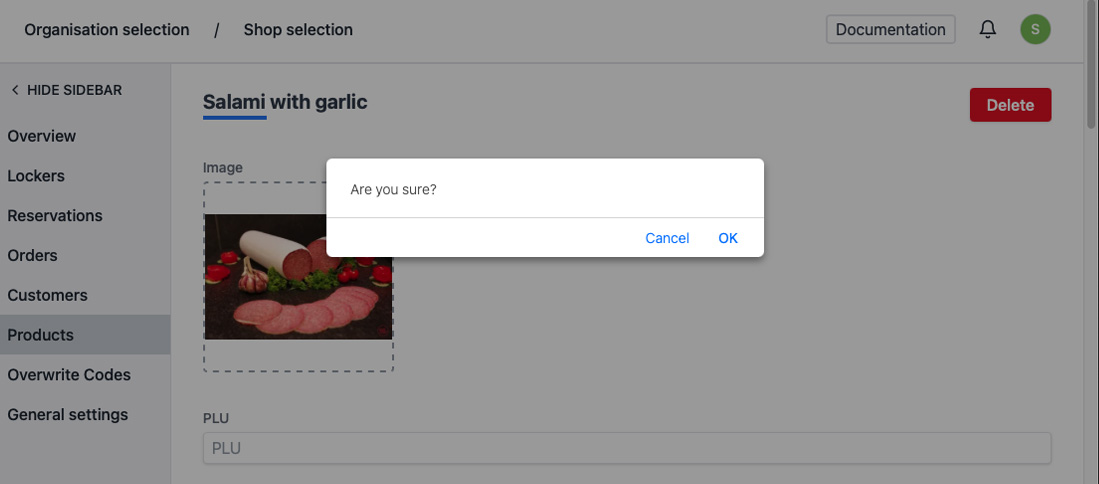Go to Shop selection breadcrumb
The image size is (1099, 484).
[x=298, y=30]
